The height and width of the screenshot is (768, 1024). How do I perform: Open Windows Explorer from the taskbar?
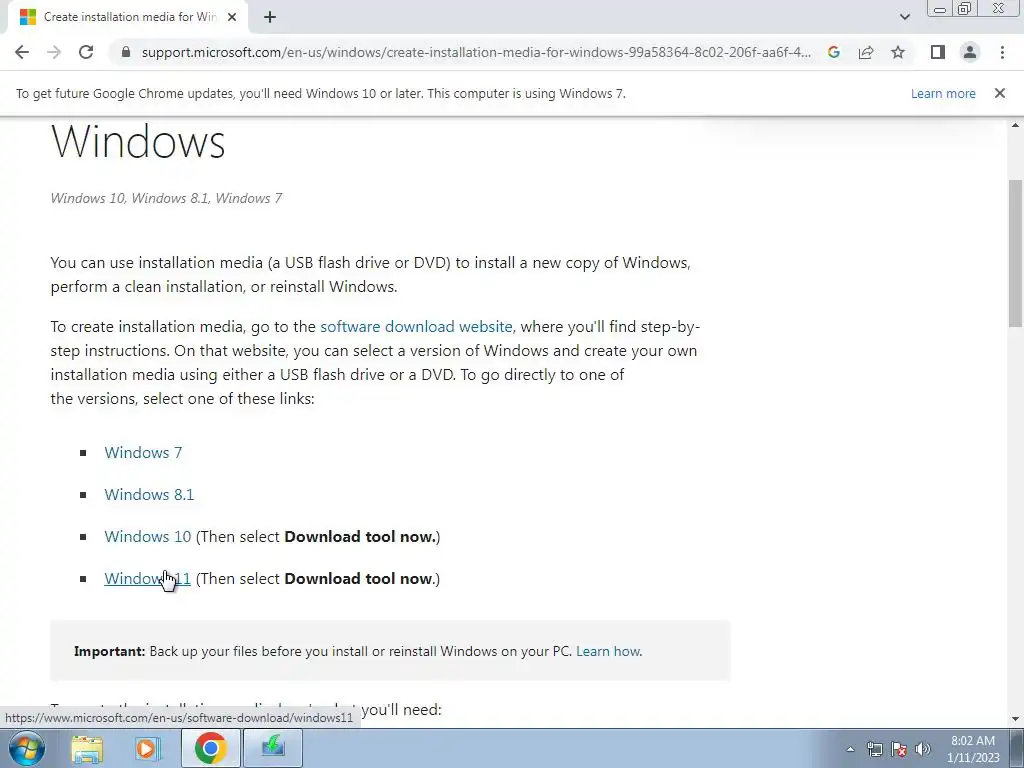(87, 748)
